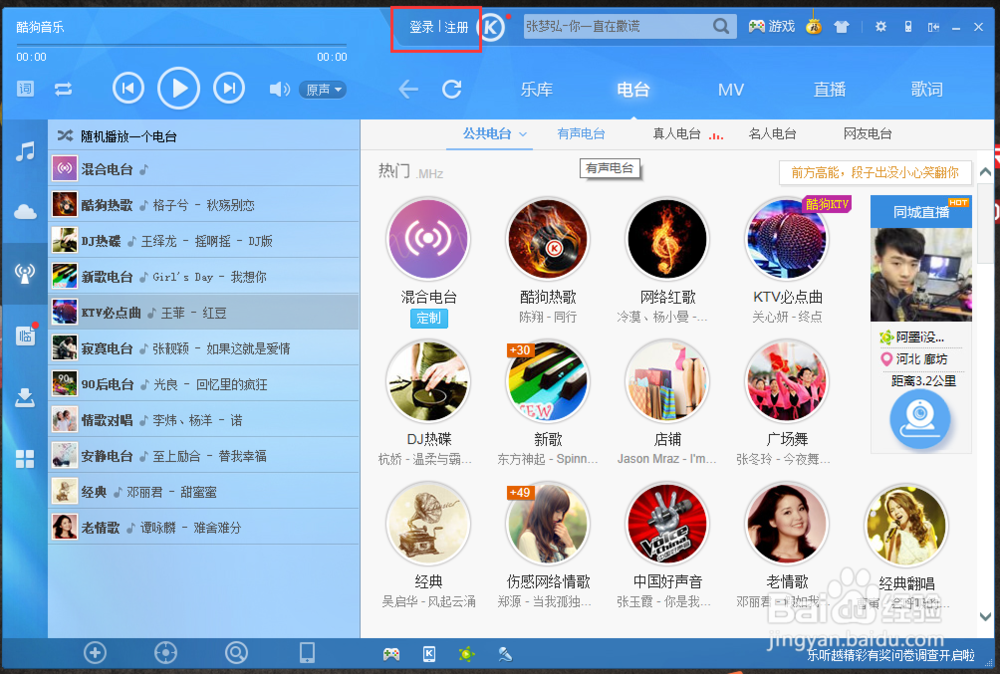Image resolution: width=1000 pixels, height=674 pixels.
Task: Skip to next track
Action: (x=229, y=88)
